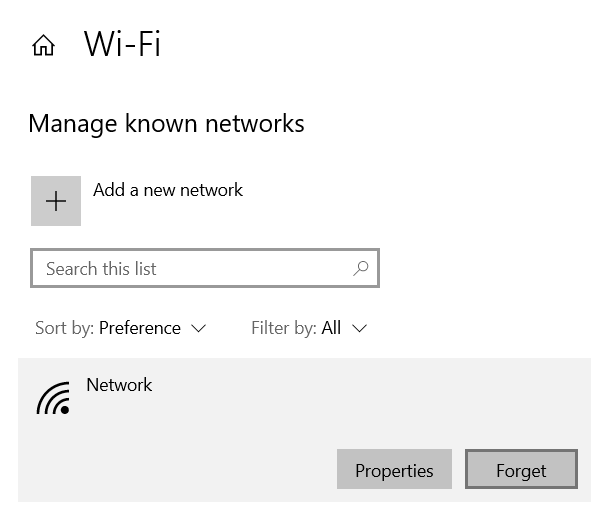Open Properties for the saved Network
Screen dimensions: 605x516
[x=394, y=469]
